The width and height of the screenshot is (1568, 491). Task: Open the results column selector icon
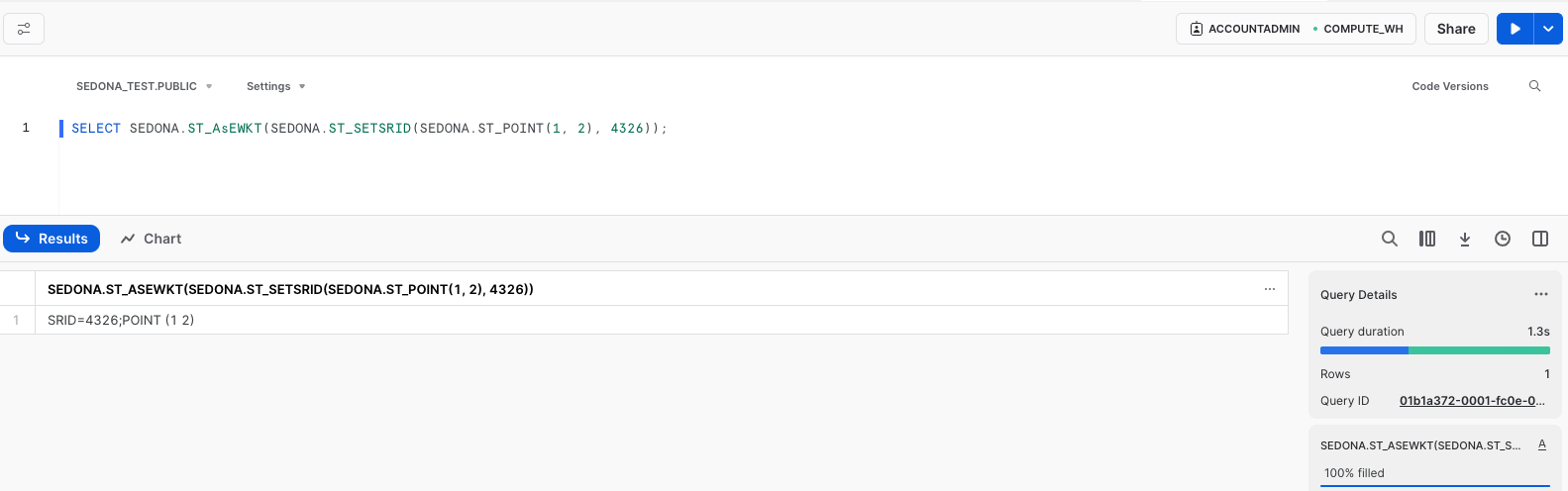(x=1427, y=239)
